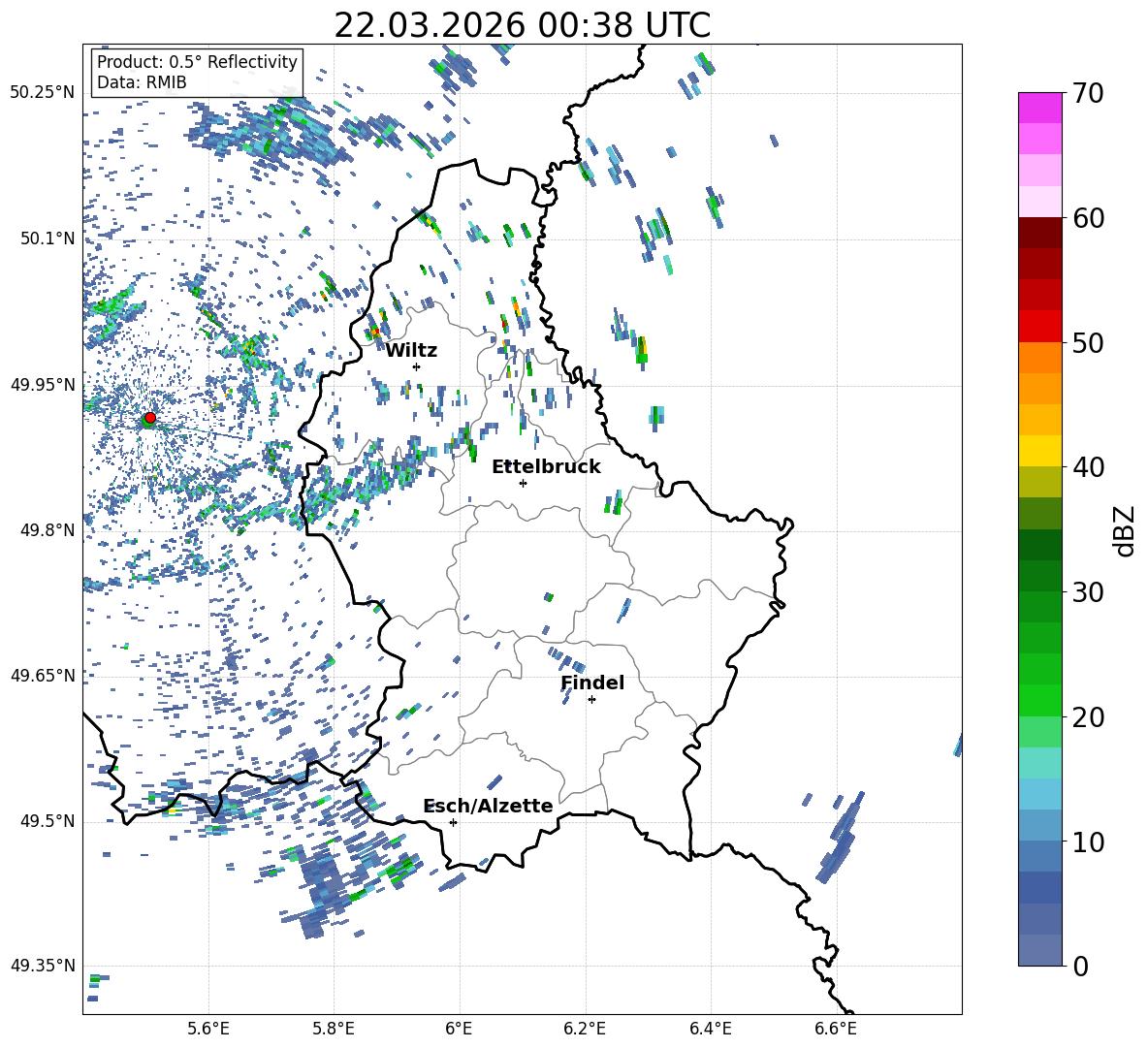Click the 6.4°E longitude label
The width and height of the screenshot is (1148, 1048).
(710, 1029)
